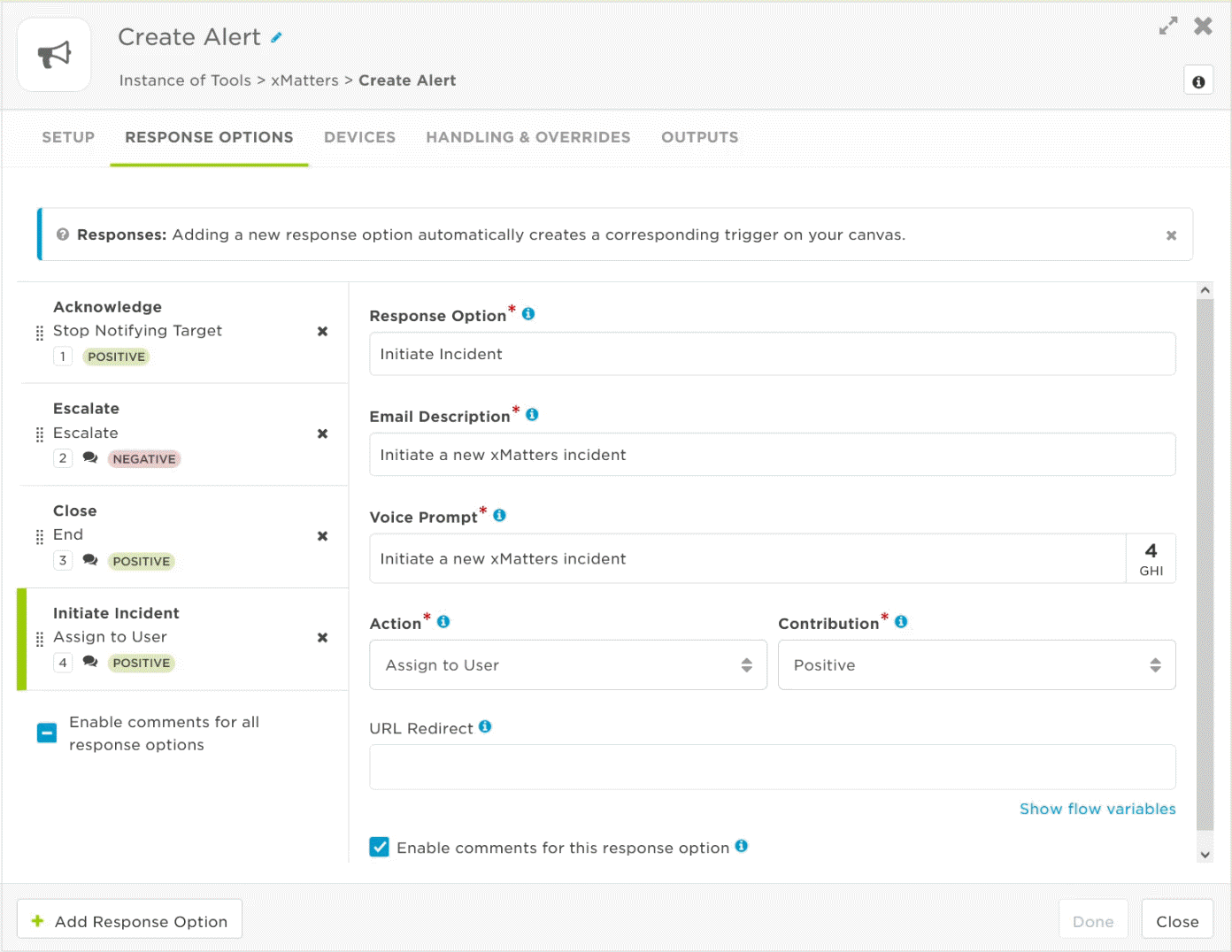
Task: Show help for Email Description field
Action: tap(532, 414)
